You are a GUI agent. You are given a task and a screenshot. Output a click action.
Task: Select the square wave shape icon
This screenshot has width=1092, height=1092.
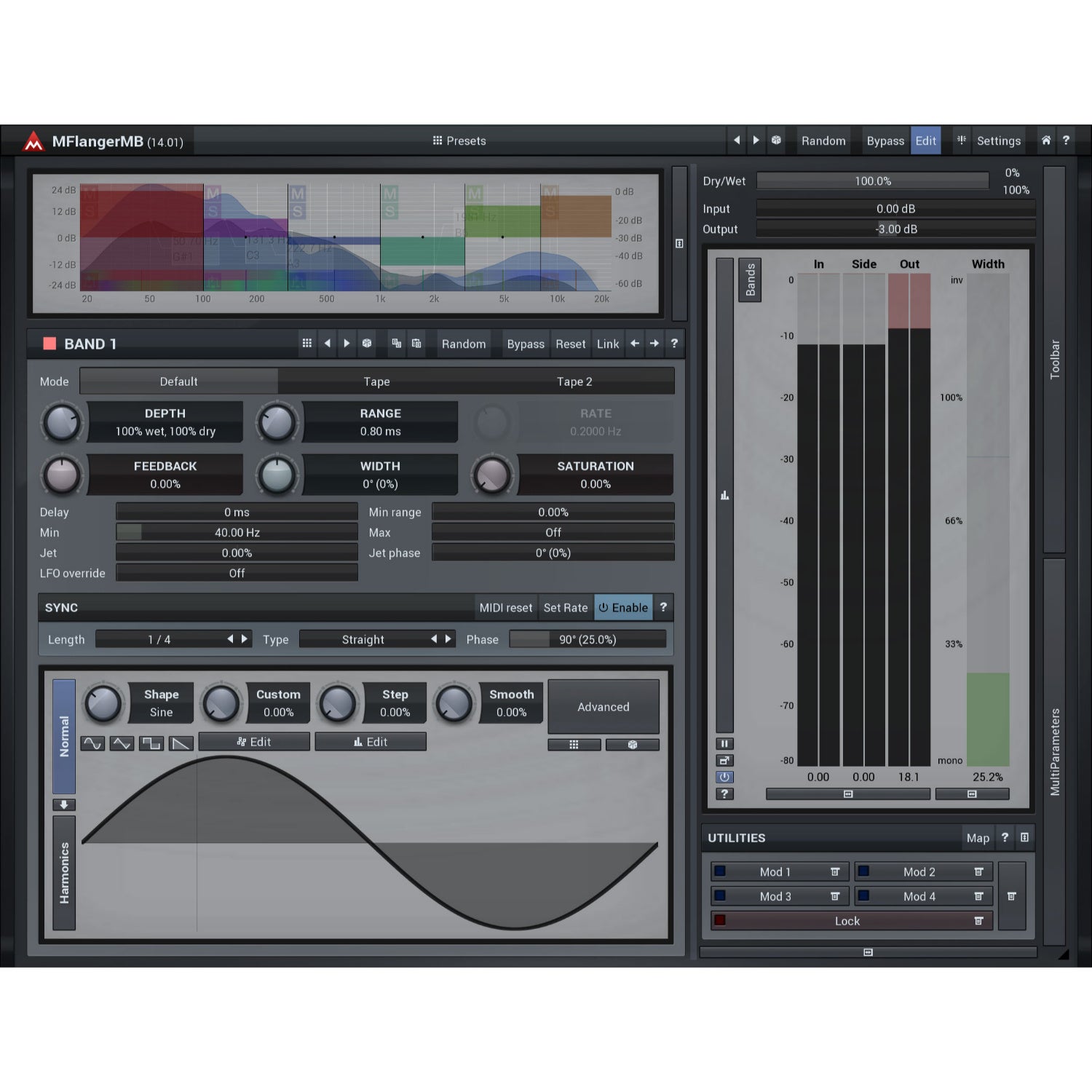[x=151, y=743]
